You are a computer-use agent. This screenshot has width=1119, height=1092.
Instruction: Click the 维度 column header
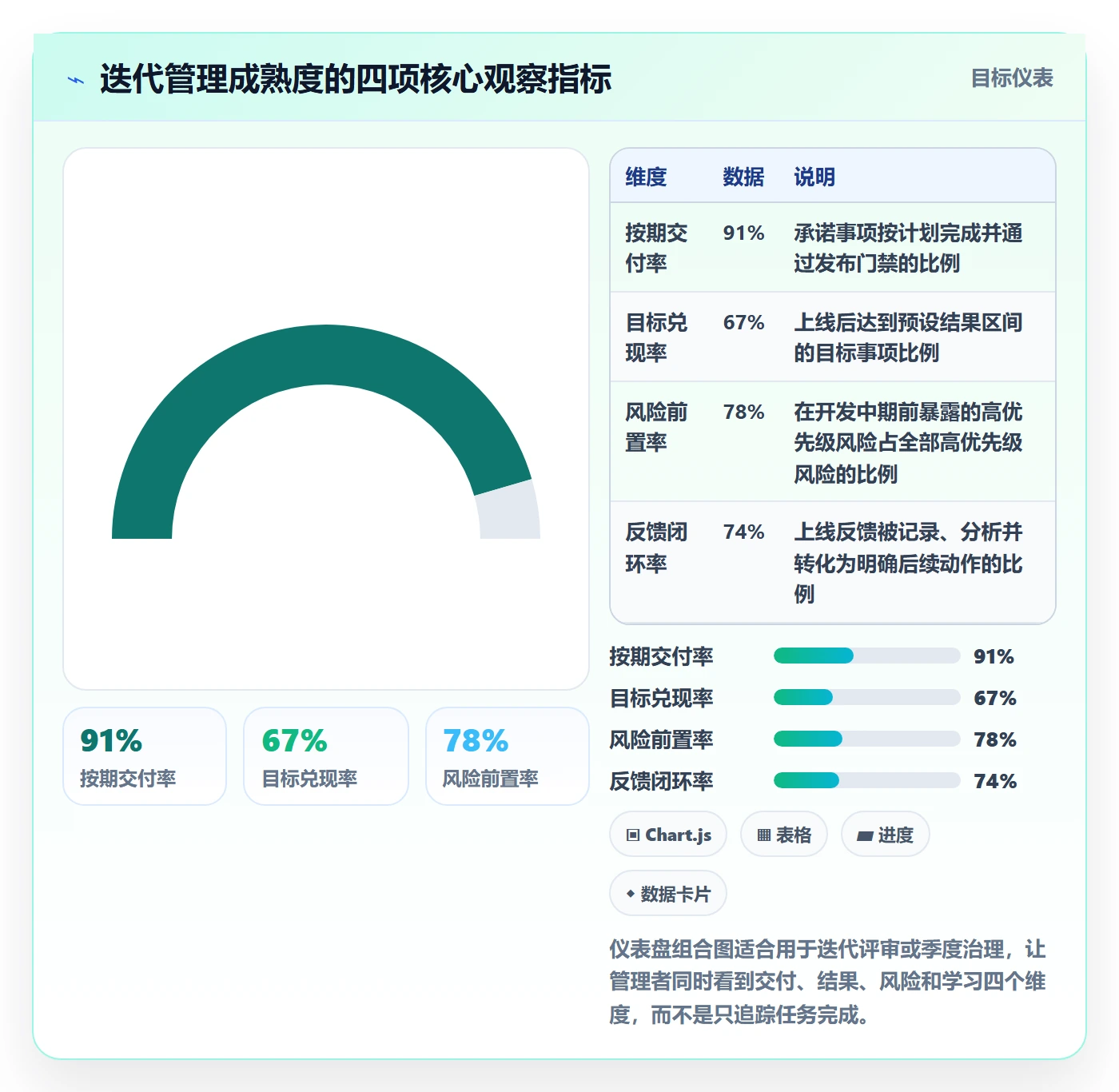click(x=646, y=177)
